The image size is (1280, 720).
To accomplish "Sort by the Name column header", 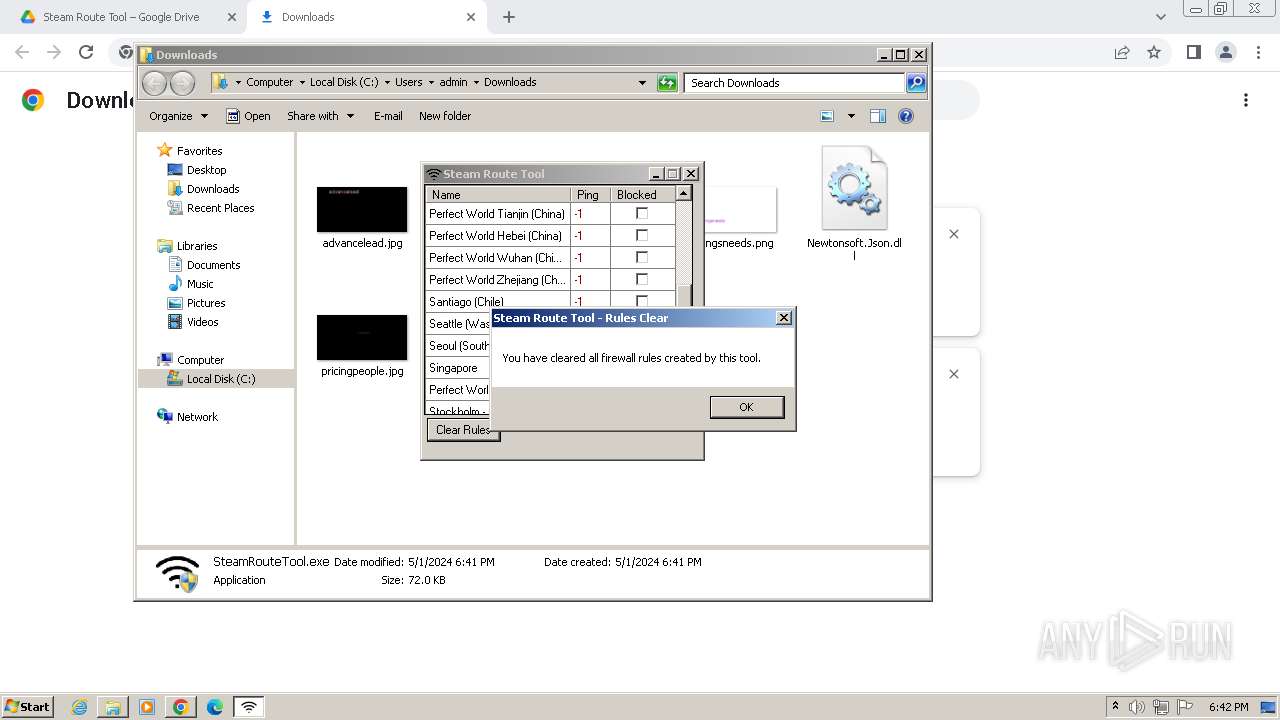I will (x=498, y=194).
